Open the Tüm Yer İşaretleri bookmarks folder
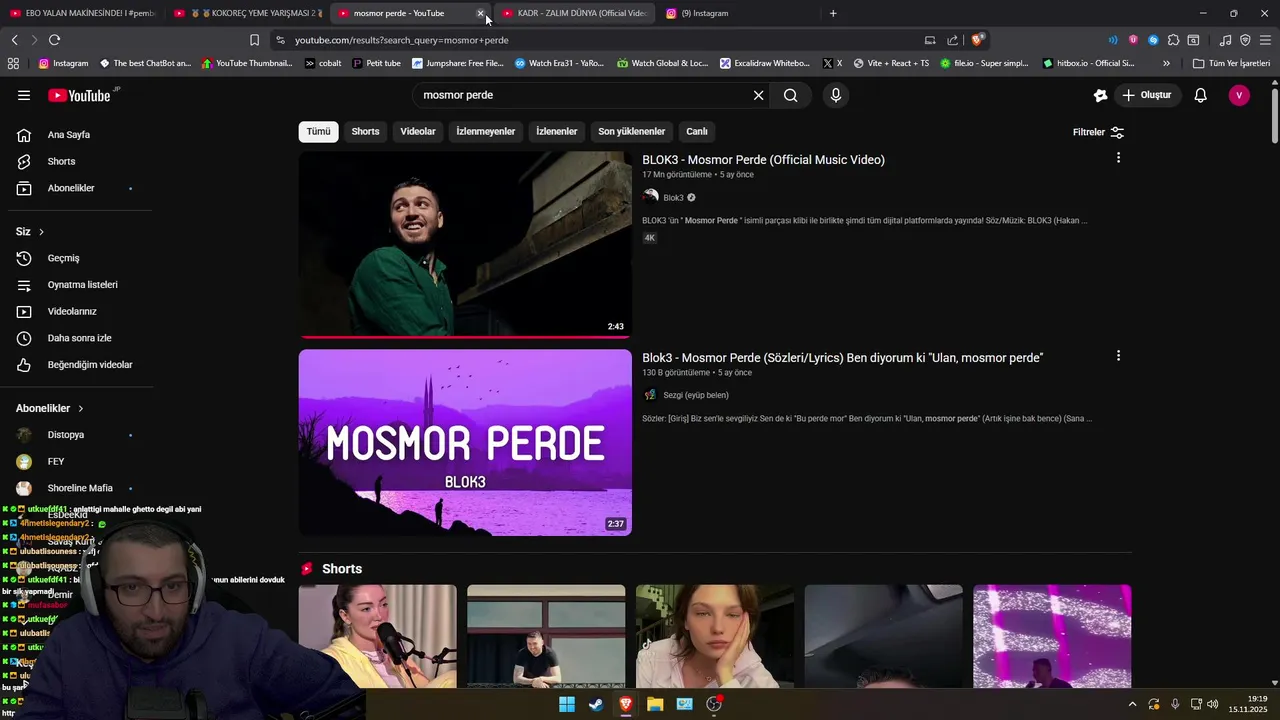Screen dimensions: 1280x720 [1232, 63]
